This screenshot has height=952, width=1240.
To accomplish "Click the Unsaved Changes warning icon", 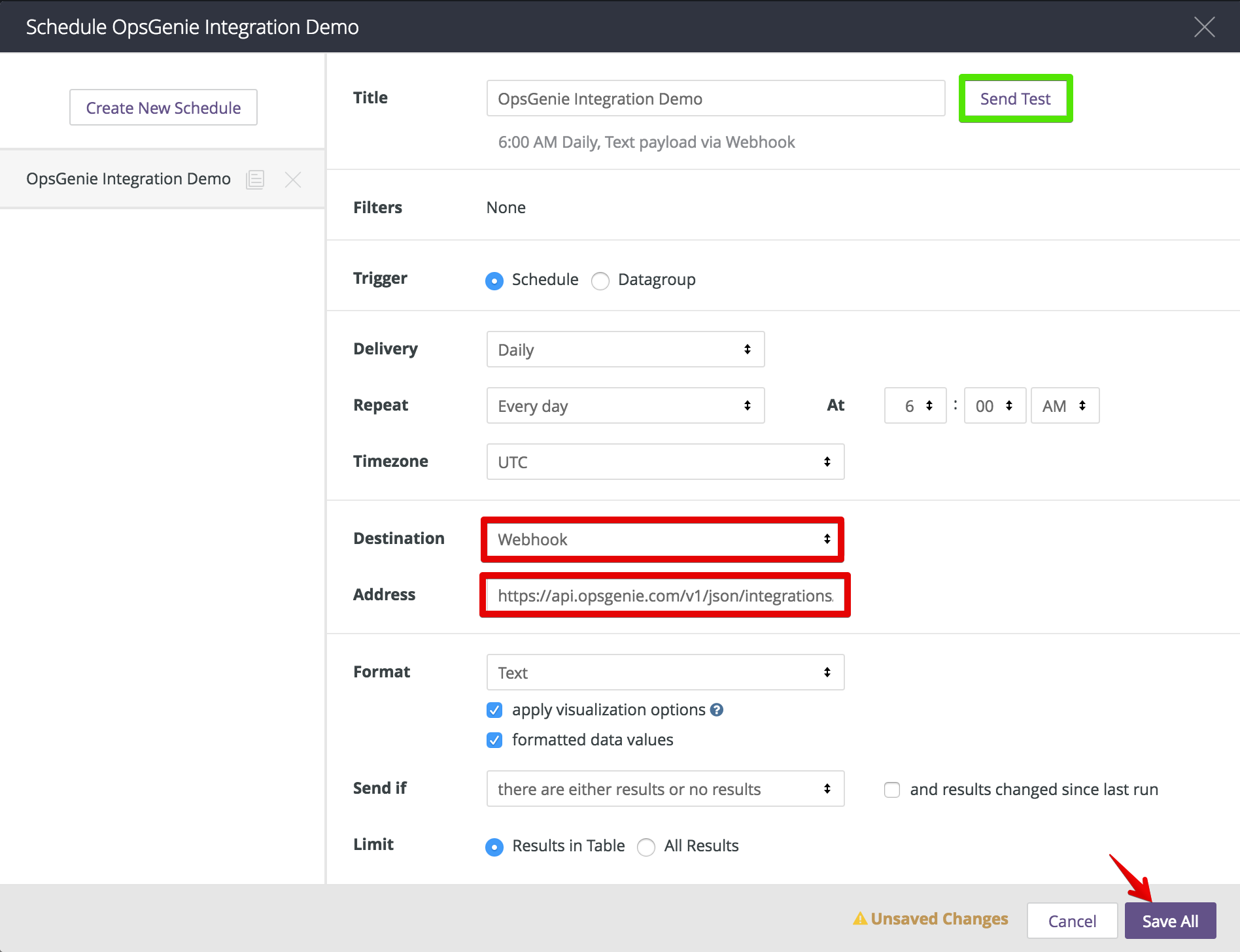I will [x=860, y=919].
